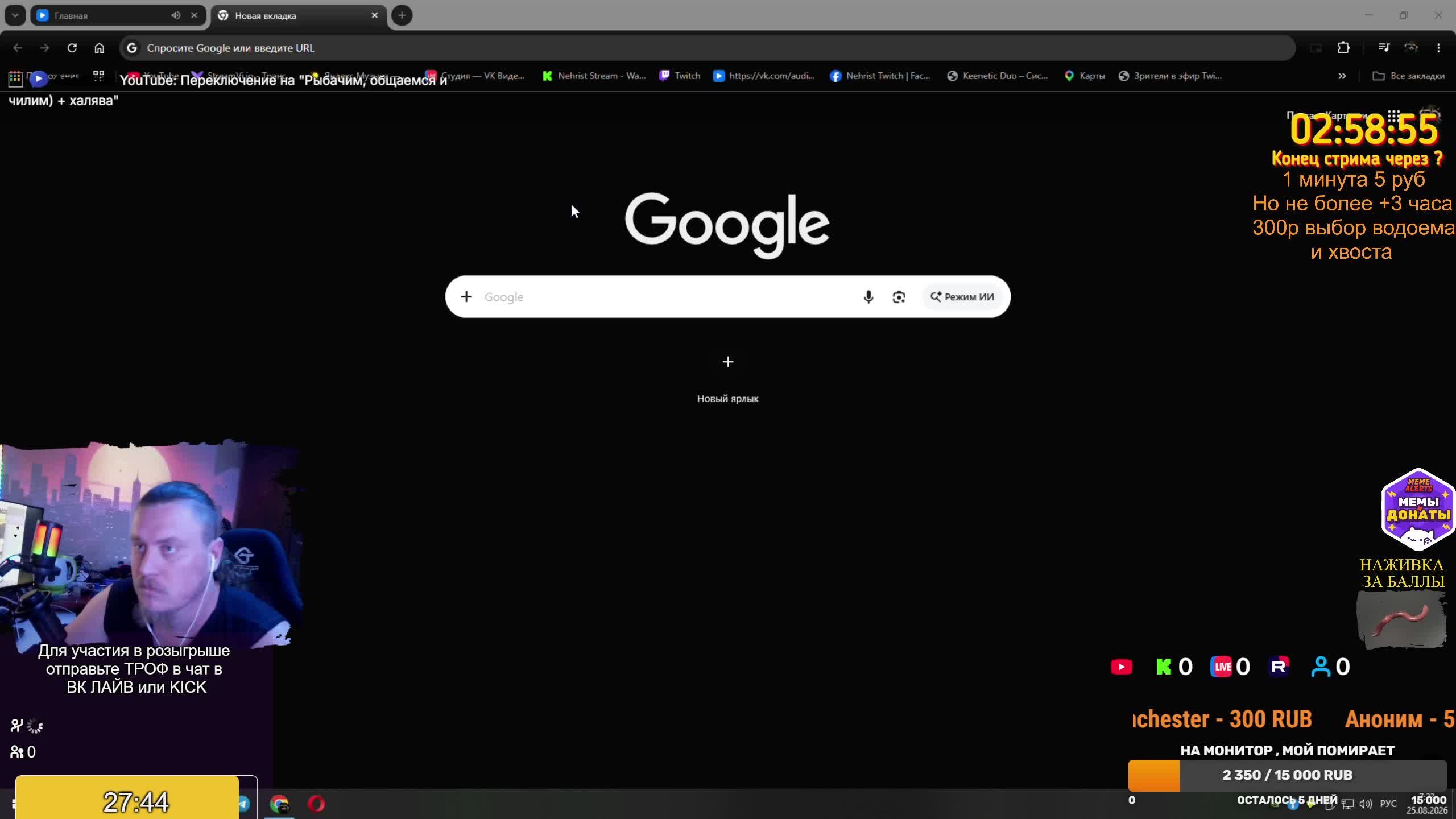
Task: Switch to the Главная tab
Action: [x=117, y=15]
